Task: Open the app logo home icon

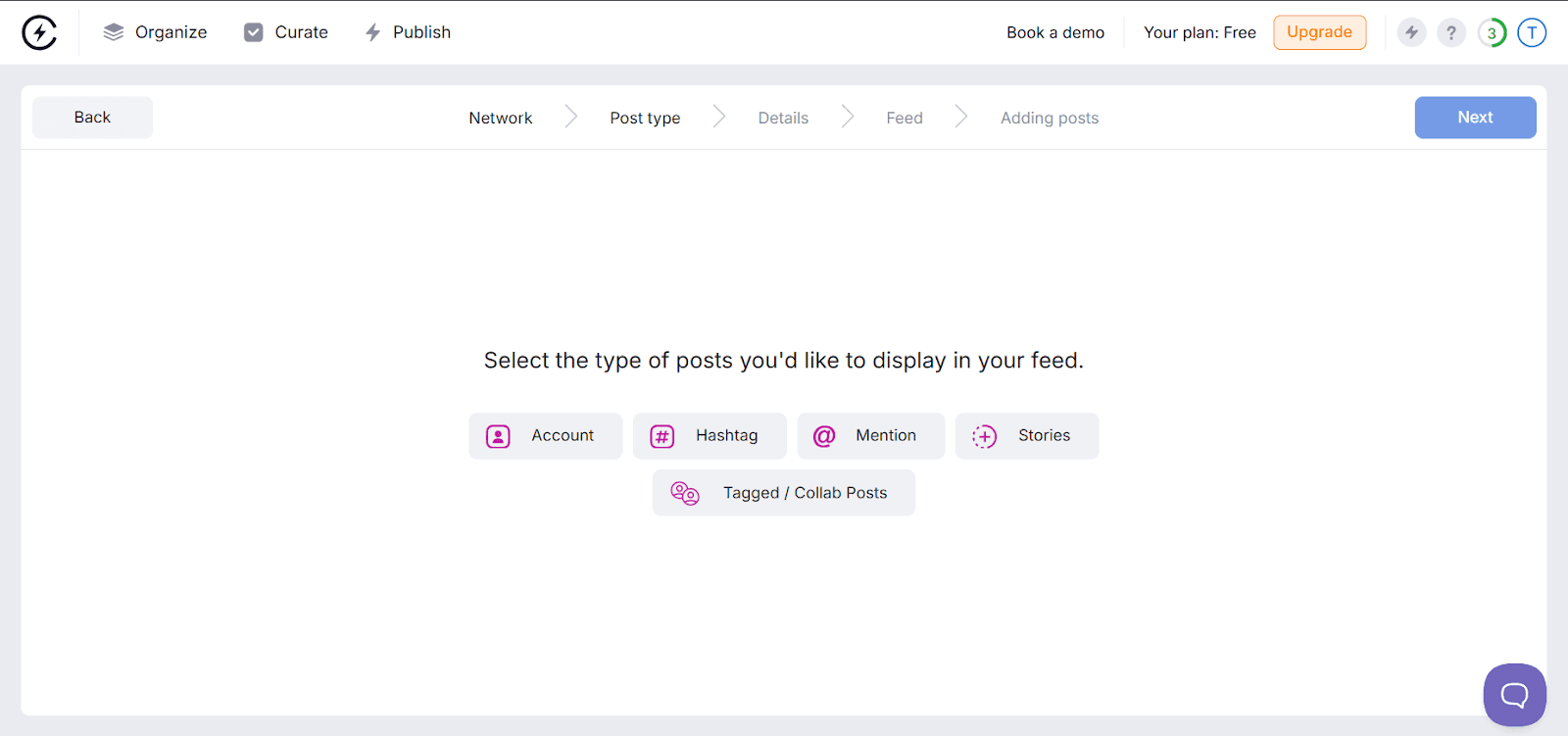Action: click(x=39, y=32)
